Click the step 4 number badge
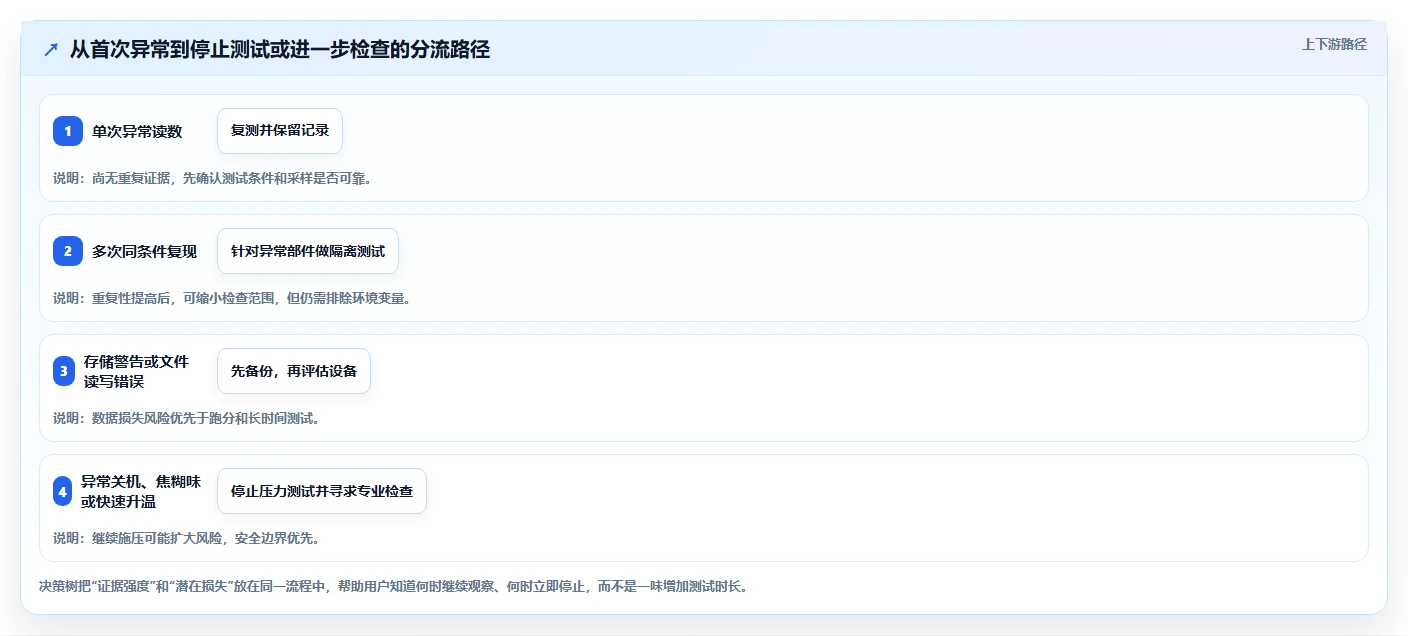 tap(63, 491)
